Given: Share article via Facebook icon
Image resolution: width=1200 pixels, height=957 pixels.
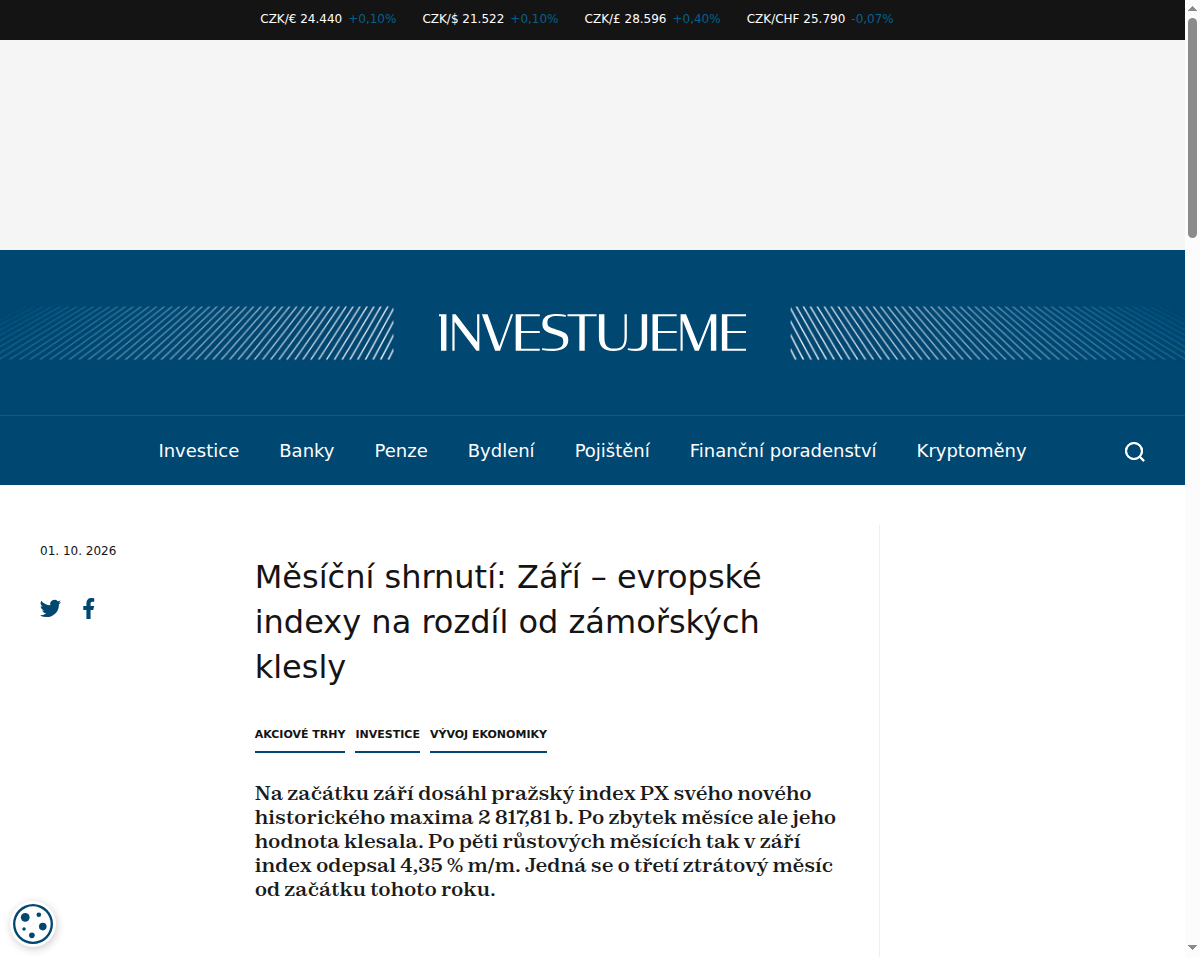Looking at the screenshot, I should pos(89,608).
